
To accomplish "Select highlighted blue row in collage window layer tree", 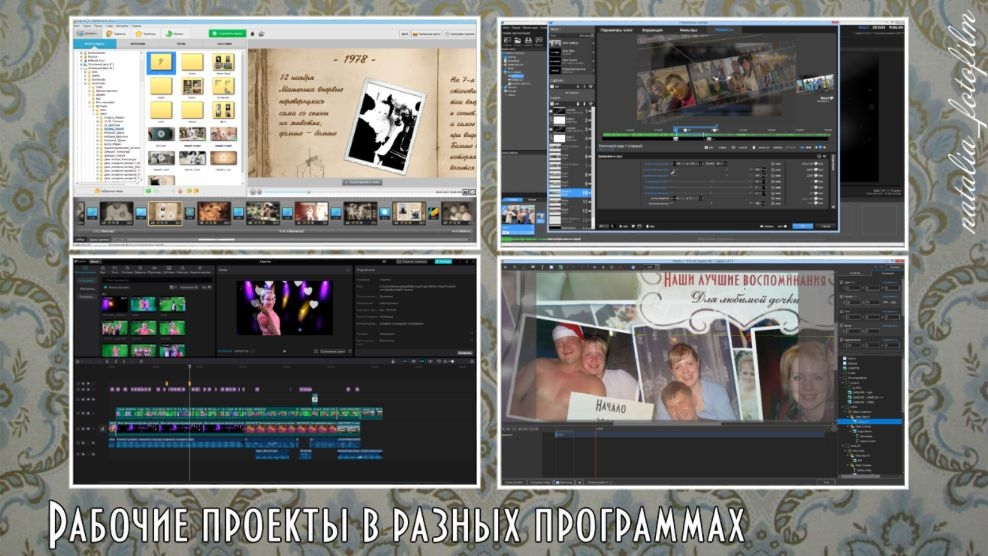I will coord(870,422).
